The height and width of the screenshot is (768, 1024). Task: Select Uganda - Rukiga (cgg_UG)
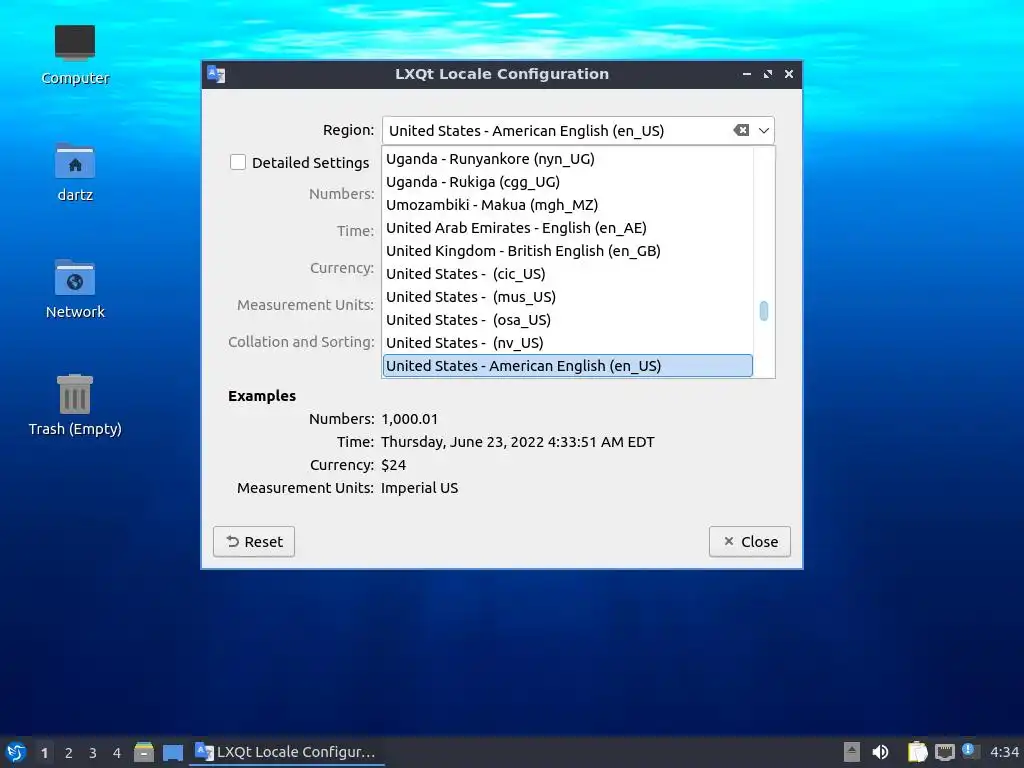(x=567, y=182)
